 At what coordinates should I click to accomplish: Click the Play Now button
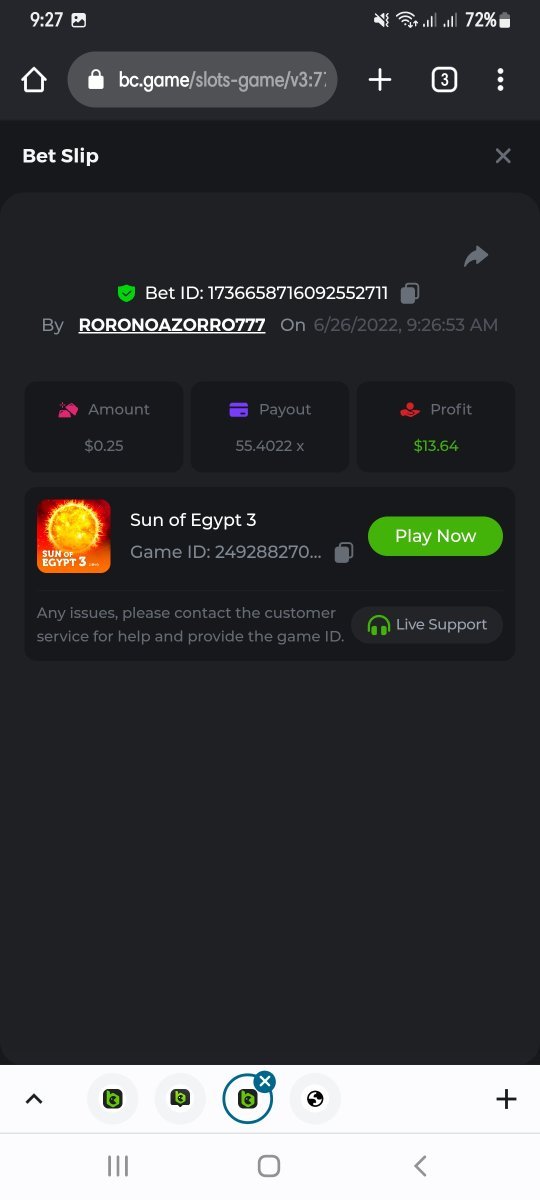coord(435,536)
